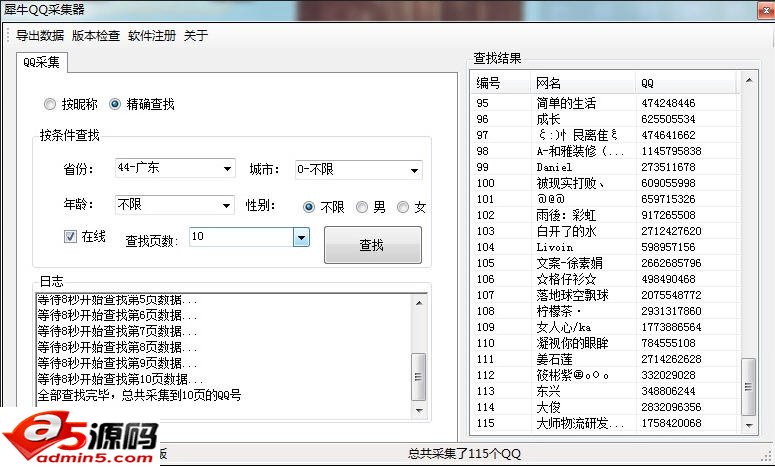Expand the 查找页数 dropdown arrow
775x467 pixels.
pos(301,237)
